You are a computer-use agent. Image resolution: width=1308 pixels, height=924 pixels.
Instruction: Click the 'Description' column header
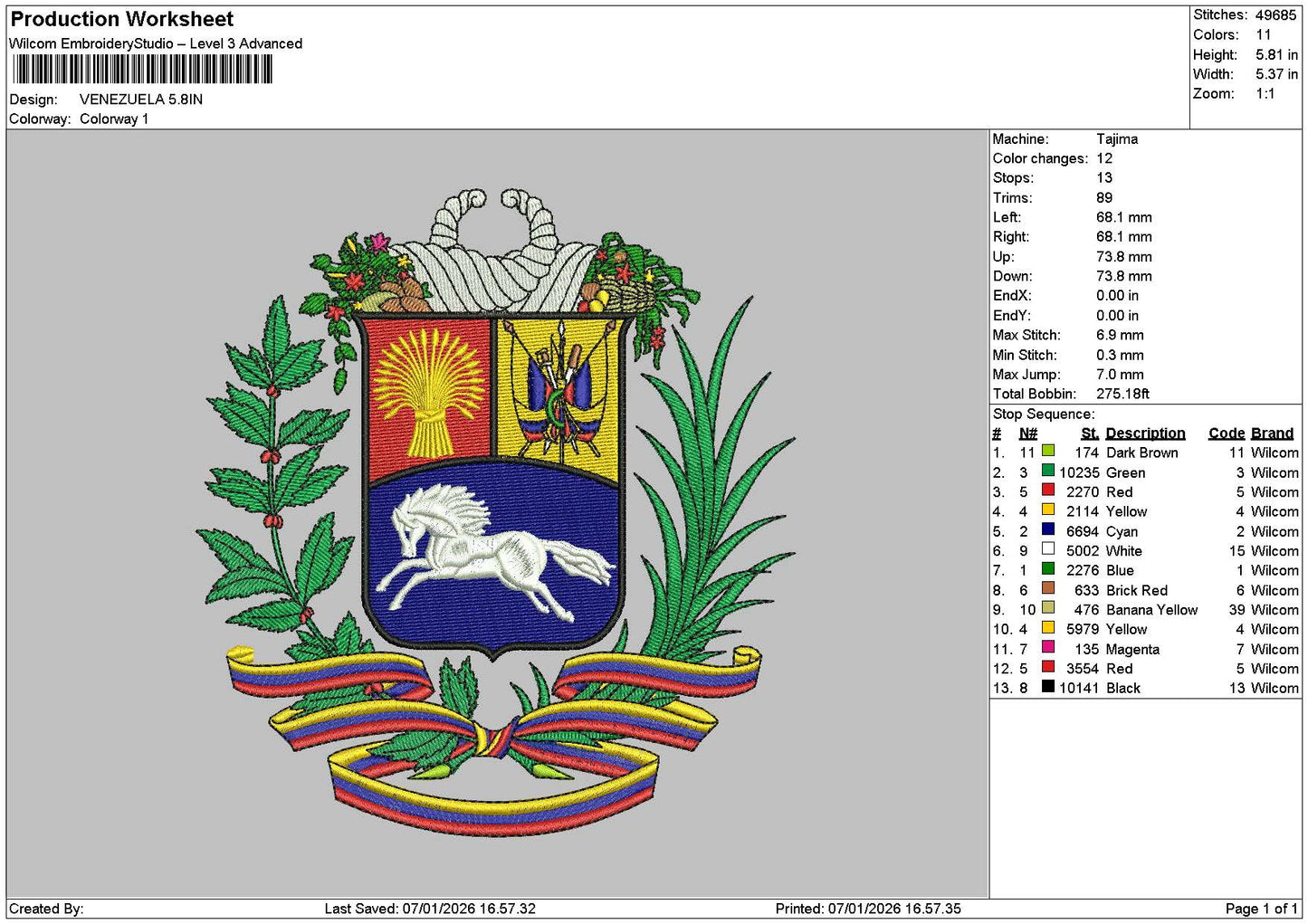click(1145, 433)
